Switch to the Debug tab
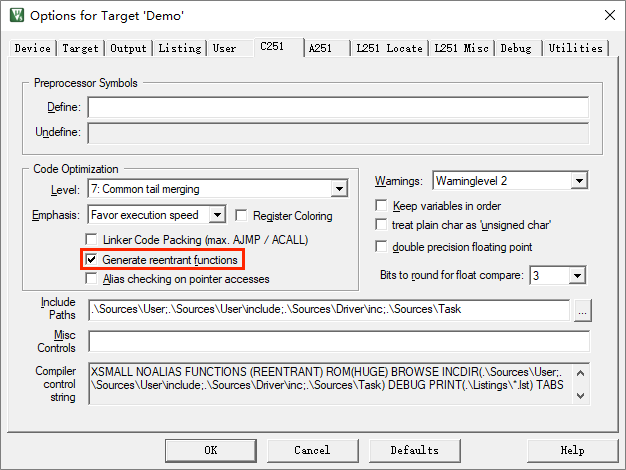Image resolution: width=626 pixels, height=470 pixels. [516, 48]
